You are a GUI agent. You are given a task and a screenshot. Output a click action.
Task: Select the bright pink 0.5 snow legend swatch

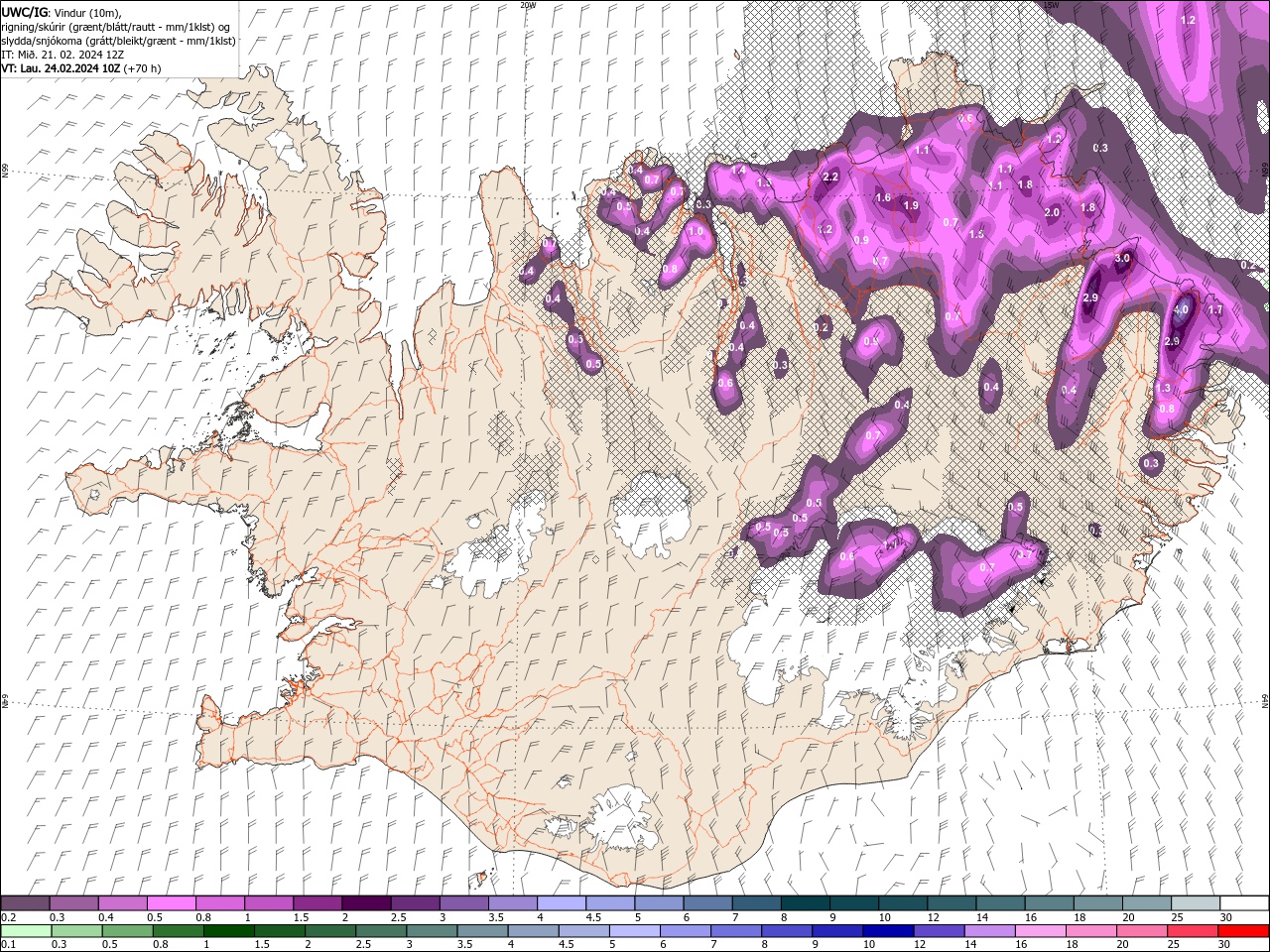click(x=171, y=903)
